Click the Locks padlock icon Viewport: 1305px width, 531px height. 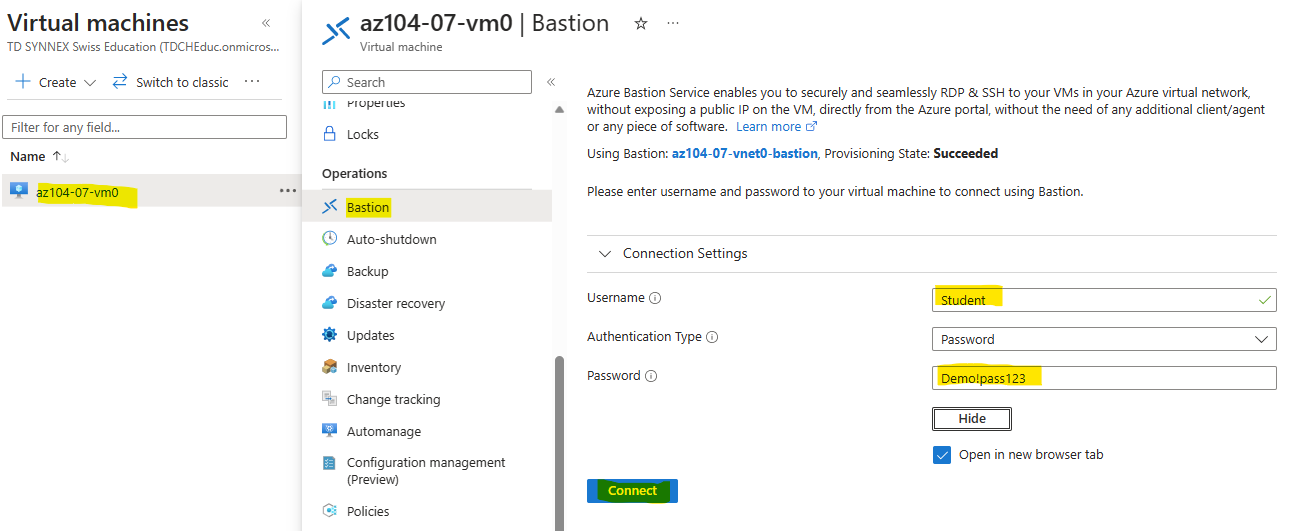pyautogui.click(x=330, y=134)
